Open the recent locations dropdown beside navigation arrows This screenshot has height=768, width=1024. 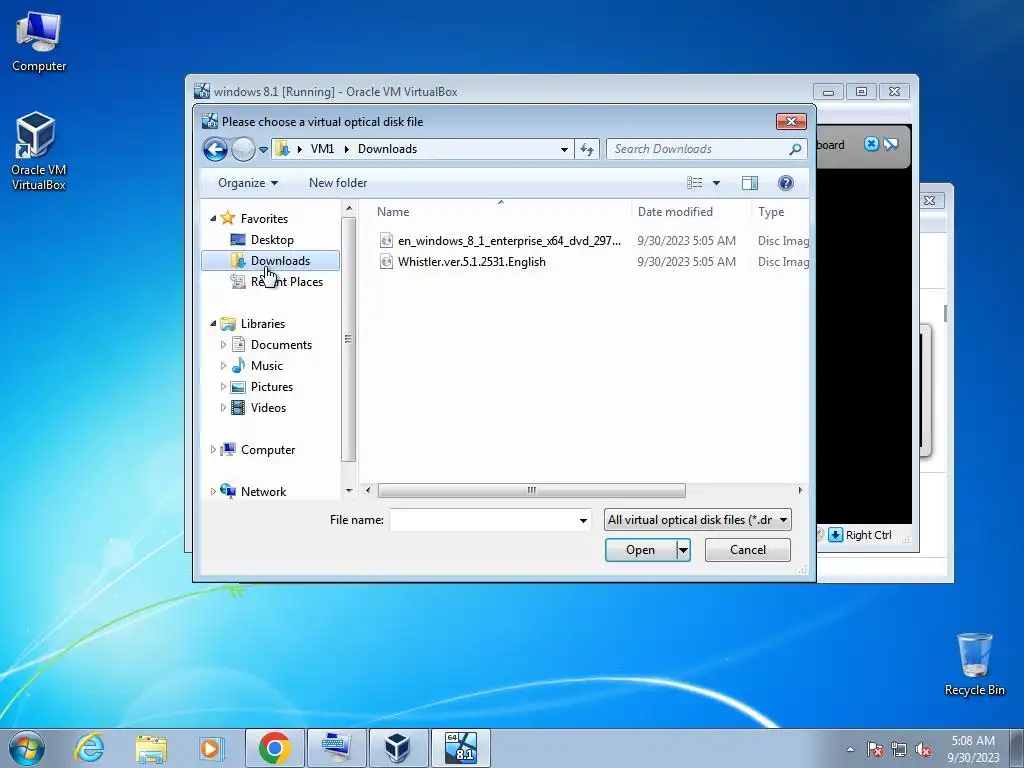pyautogui.click(x=263, y=150)
